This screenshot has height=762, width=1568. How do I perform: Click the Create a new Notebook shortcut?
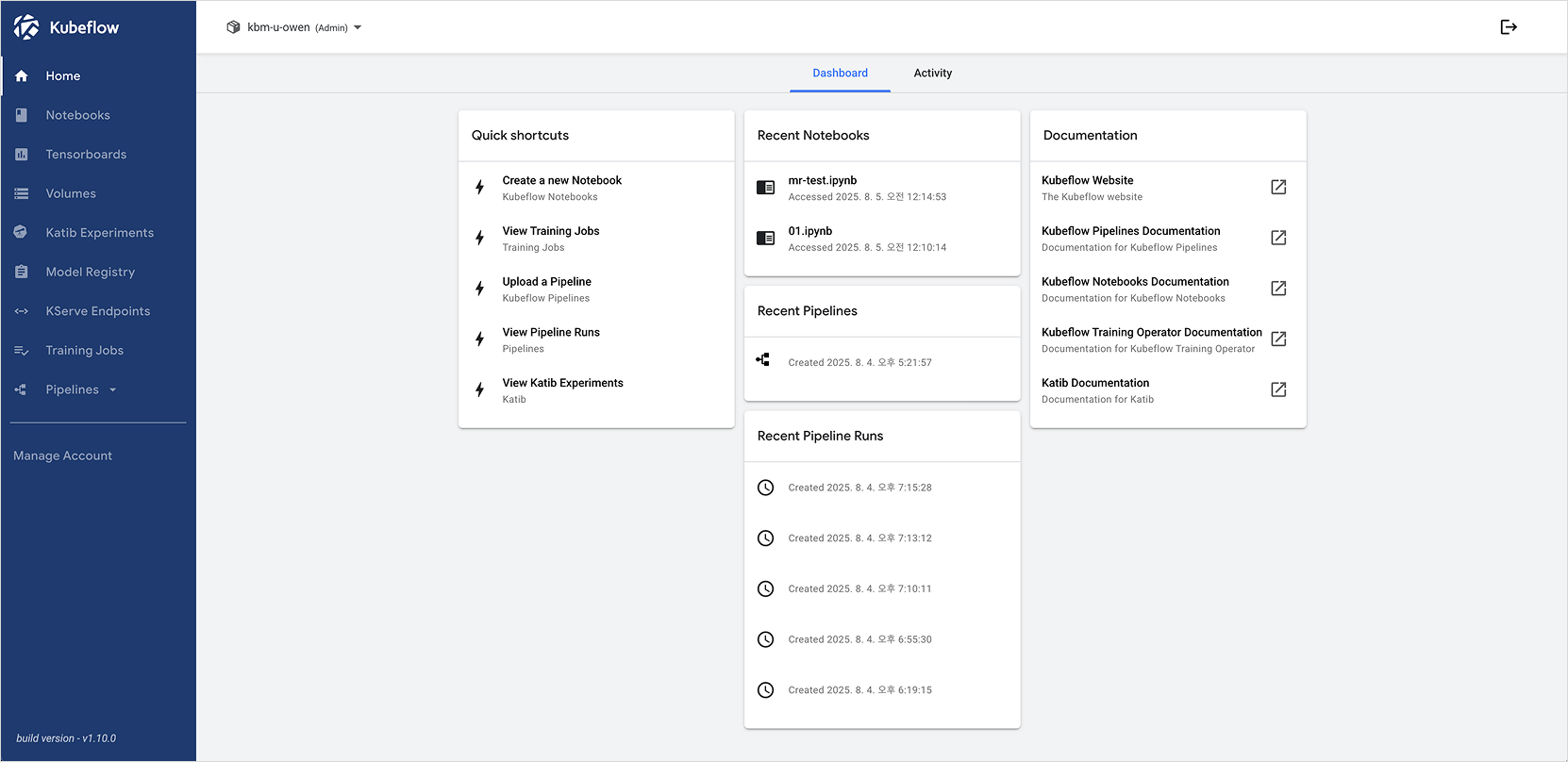596,188
